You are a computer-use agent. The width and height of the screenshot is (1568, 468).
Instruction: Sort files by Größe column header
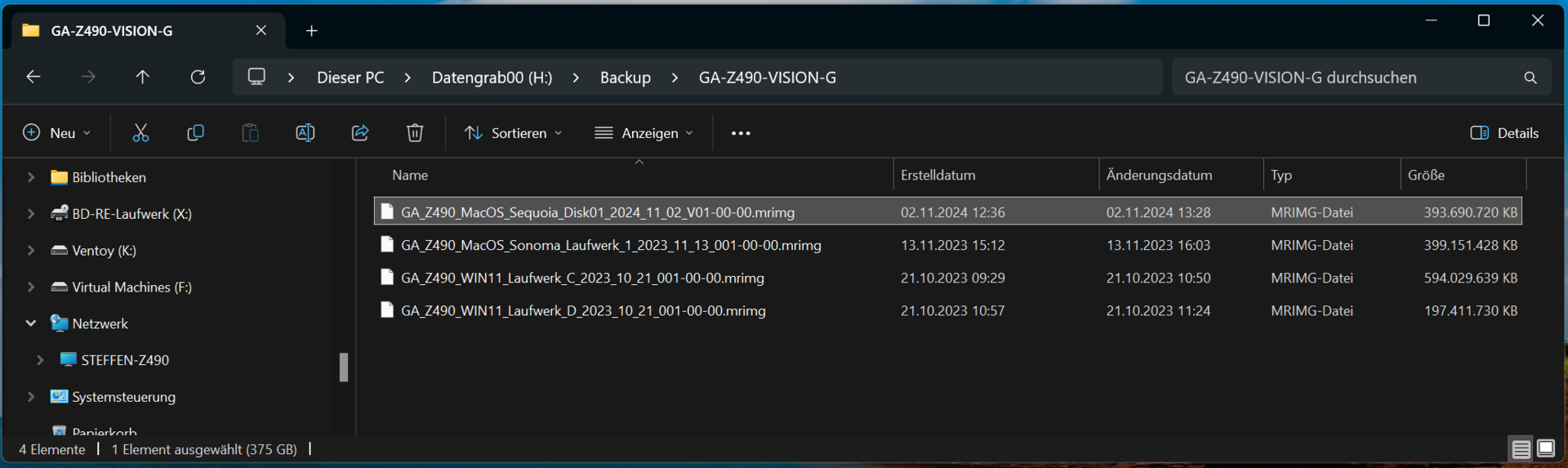[1426, 176]
